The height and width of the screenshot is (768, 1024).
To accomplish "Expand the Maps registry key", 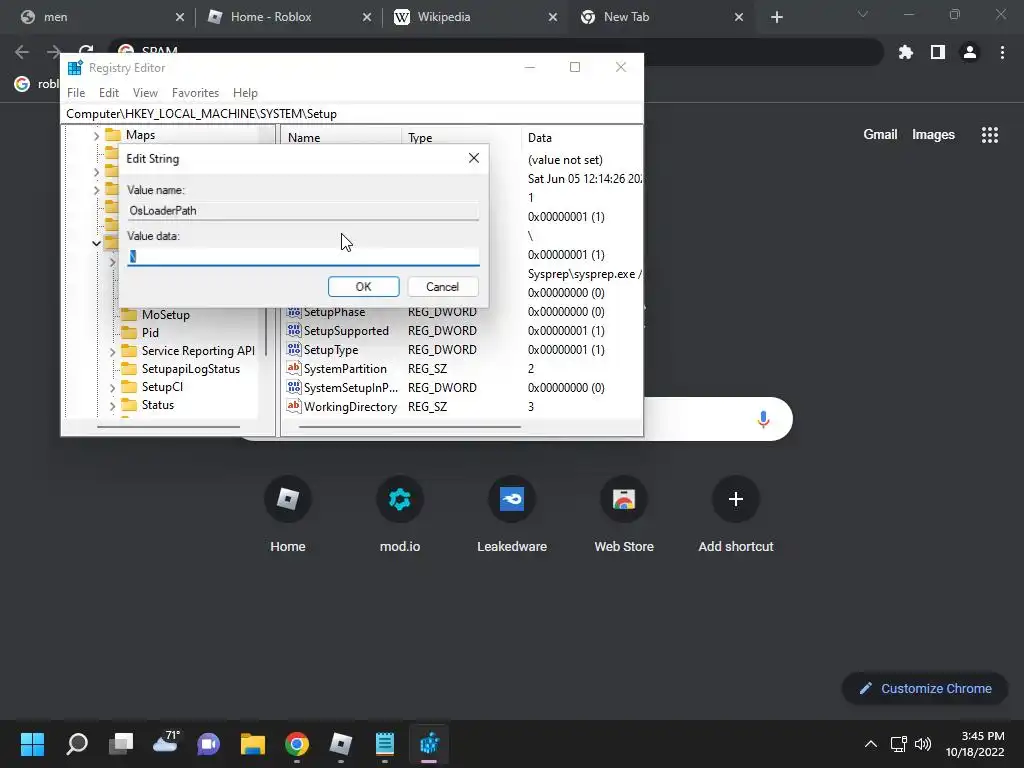I will [x=97, y=135].
